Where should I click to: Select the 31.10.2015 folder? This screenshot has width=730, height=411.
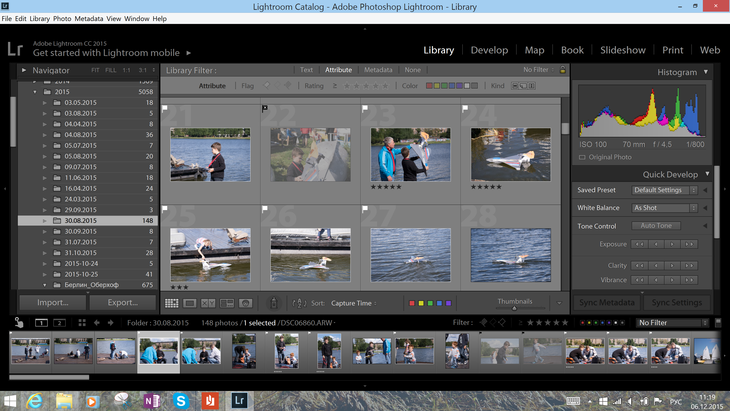88,253
